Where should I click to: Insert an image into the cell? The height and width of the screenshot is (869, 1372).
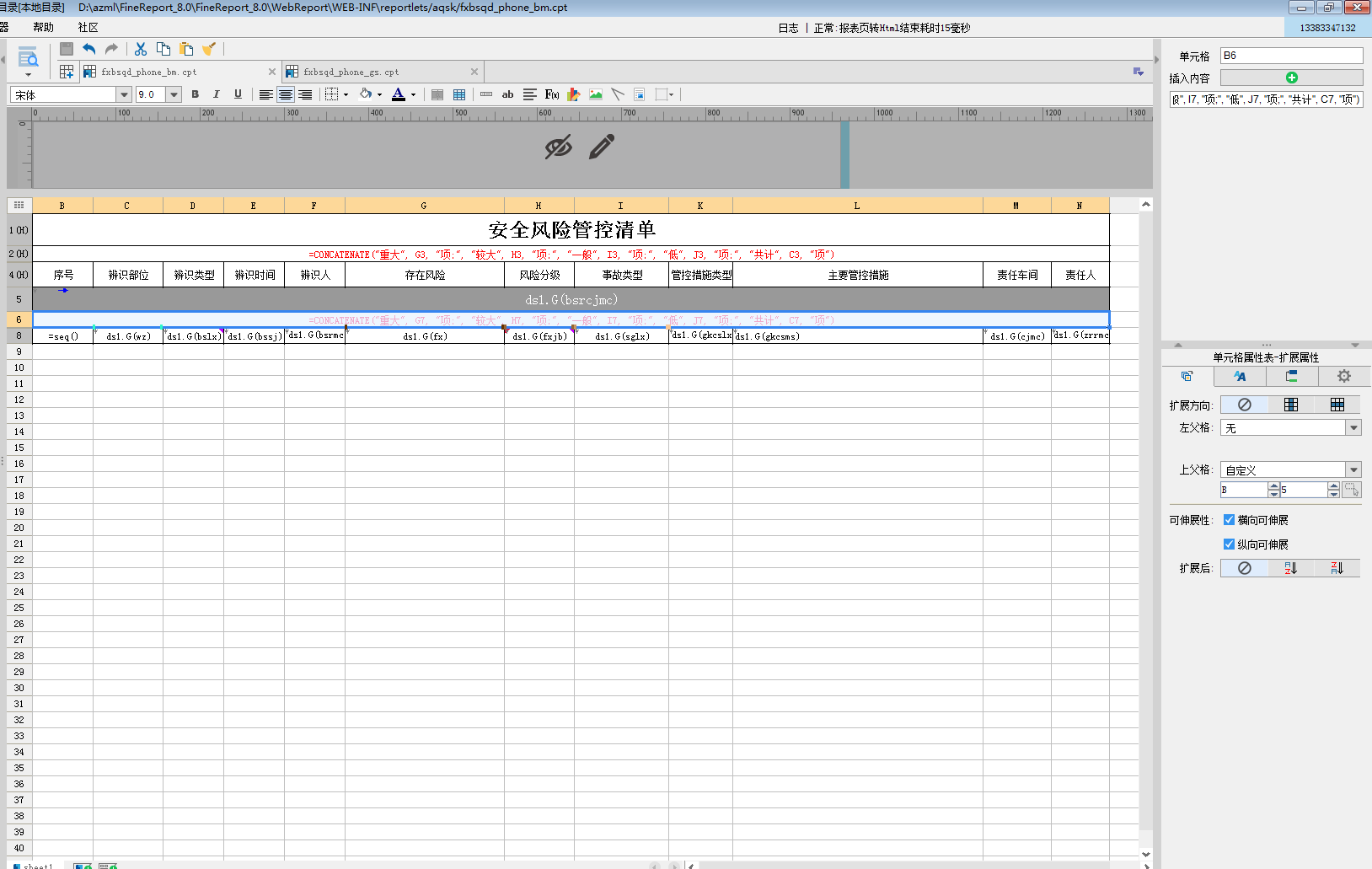[x=596, y=94]
